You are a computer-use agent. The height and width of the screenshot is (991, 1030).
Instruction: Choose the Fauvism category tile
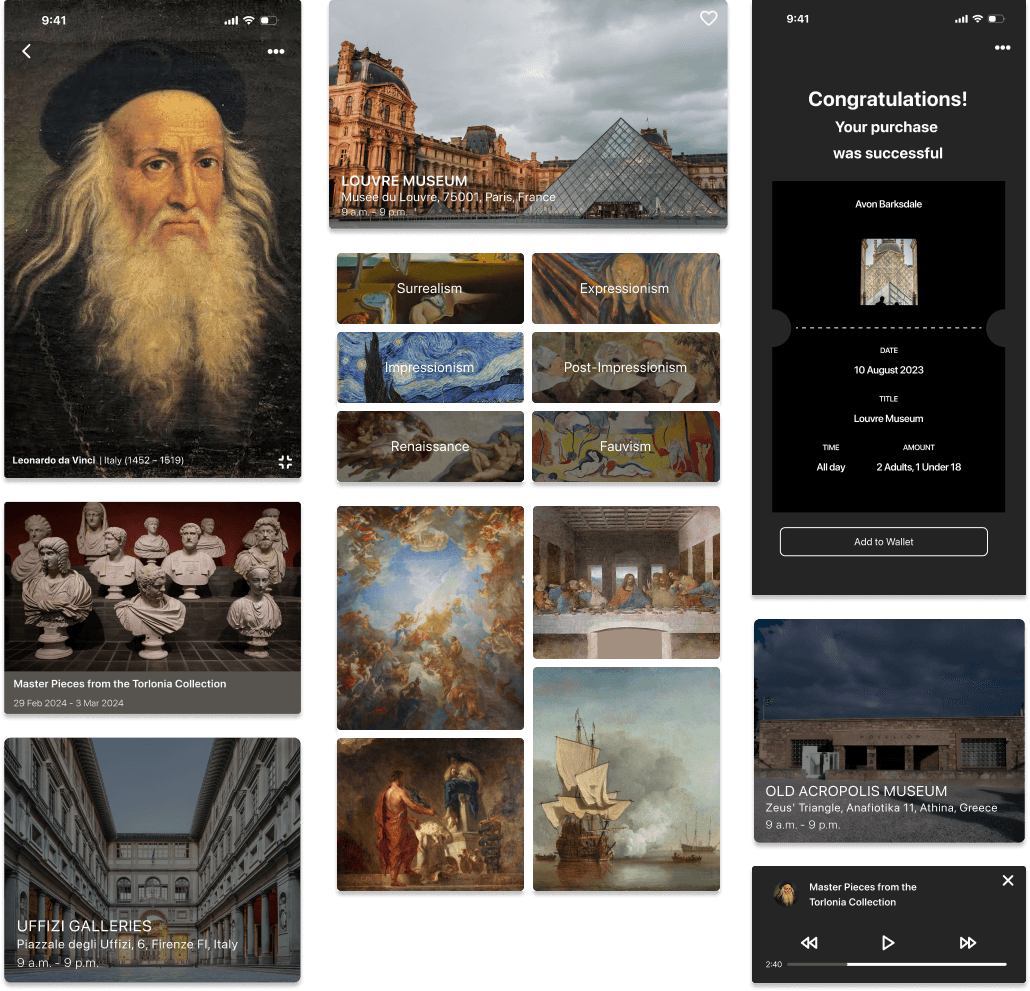tap(625, 447)
